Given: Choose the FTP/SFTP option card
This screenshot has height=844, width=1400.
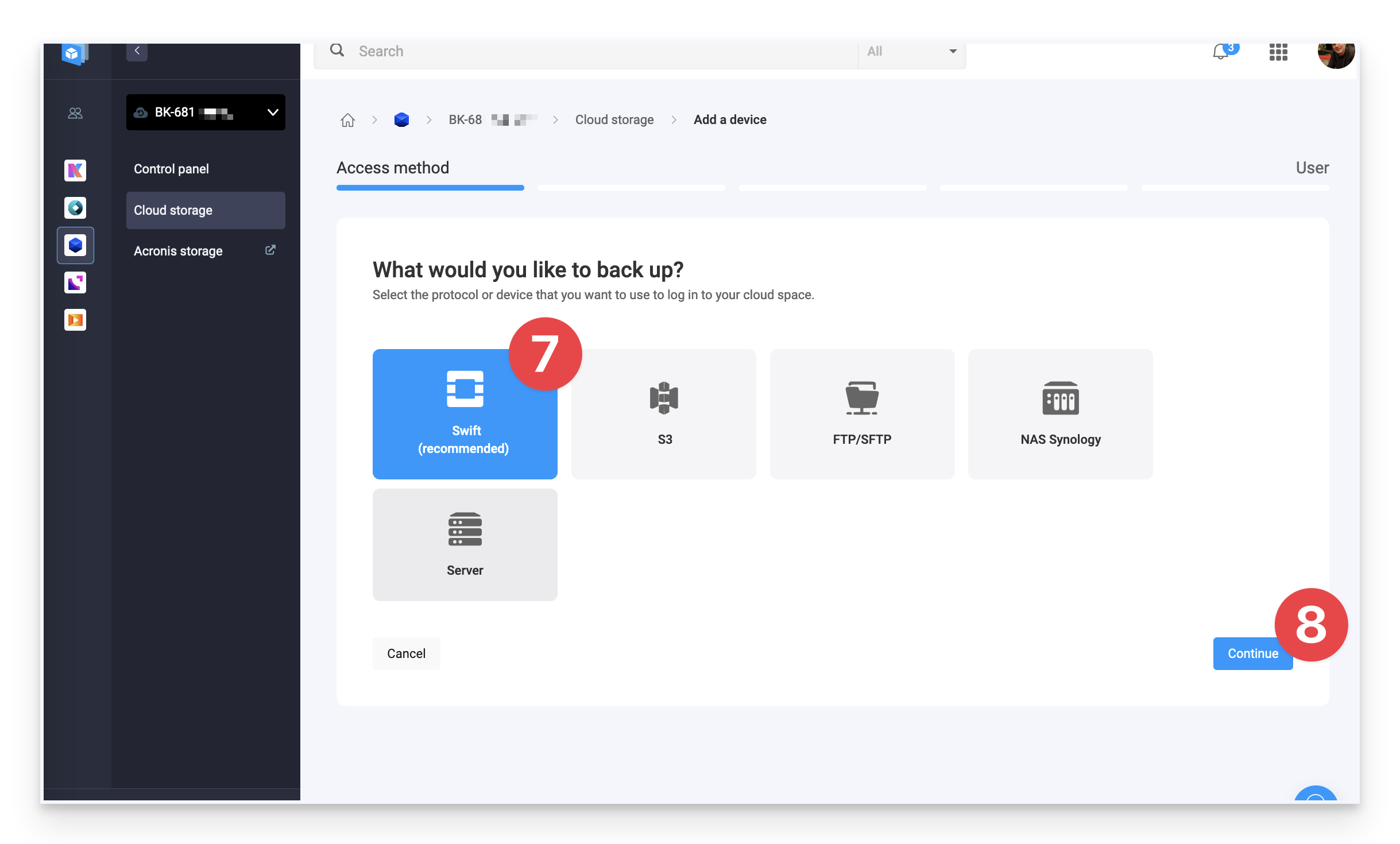Looking at the screenshot, I should tap(862, 414).
